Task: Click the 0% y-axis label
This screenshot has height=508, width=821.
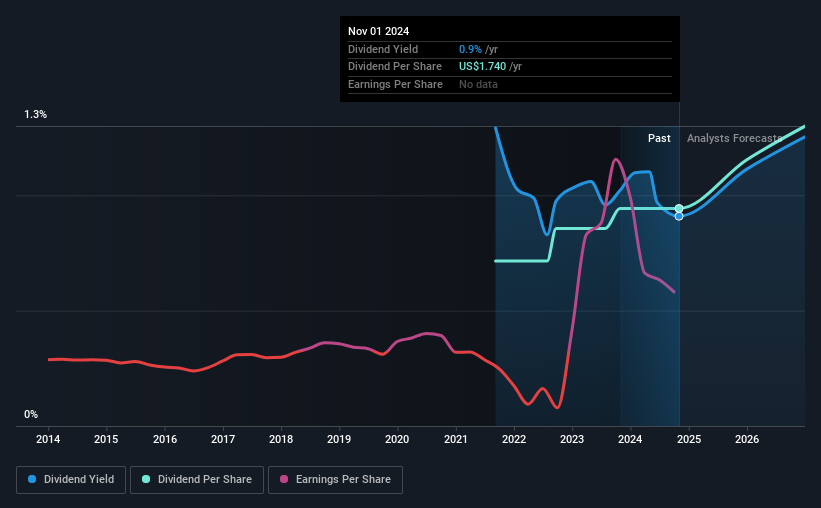Action: pyautogui.click(x=31, y=414)
